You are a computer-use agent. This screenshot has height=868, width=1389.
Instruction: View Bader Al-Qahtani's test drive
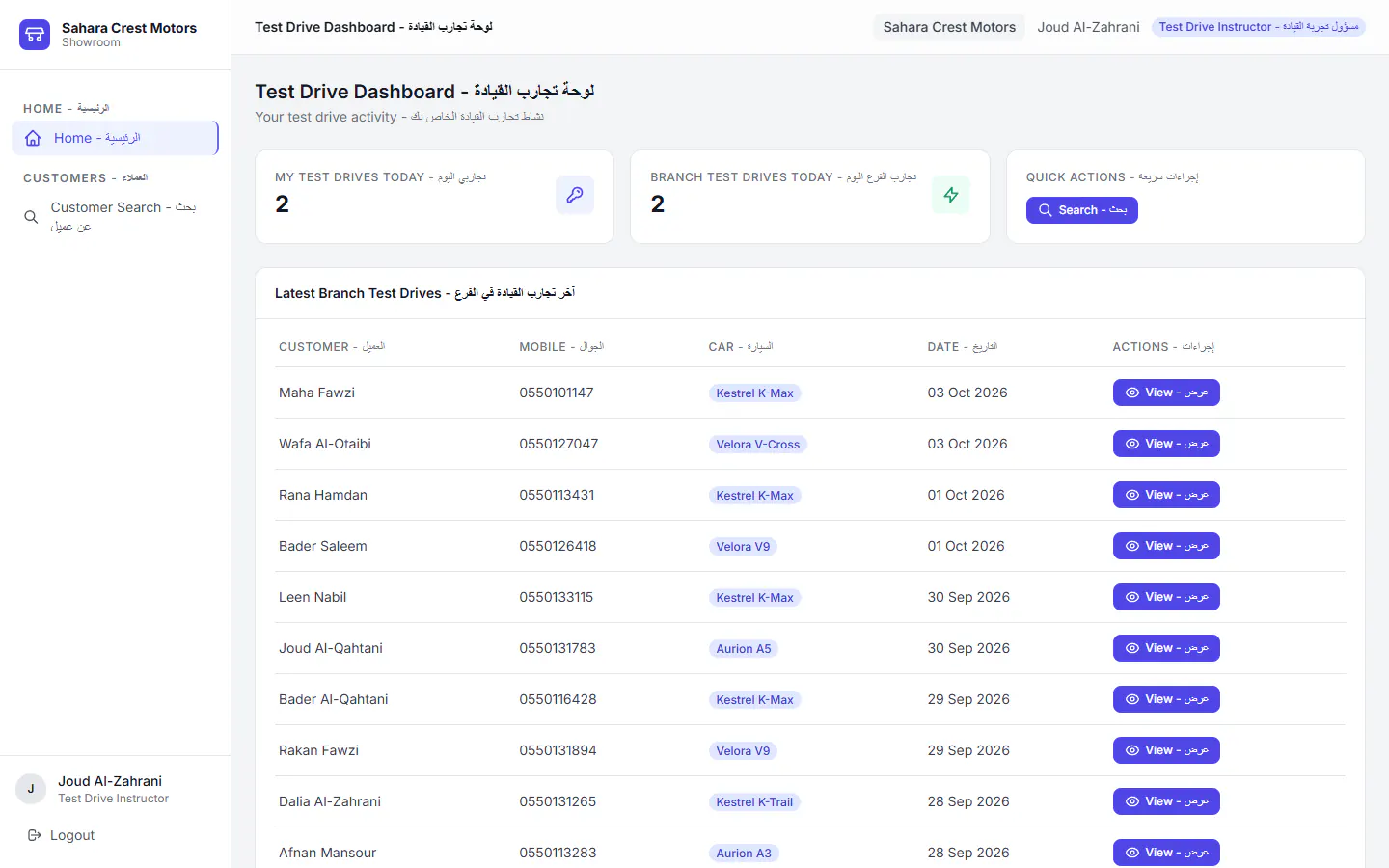(x=1166, y=699)
